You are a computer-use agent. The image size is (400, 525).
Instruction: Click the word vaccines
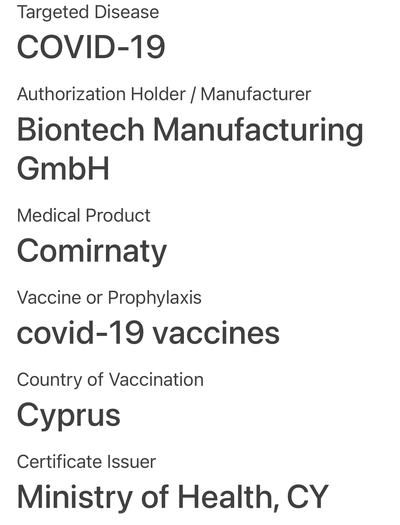[216, 334]
